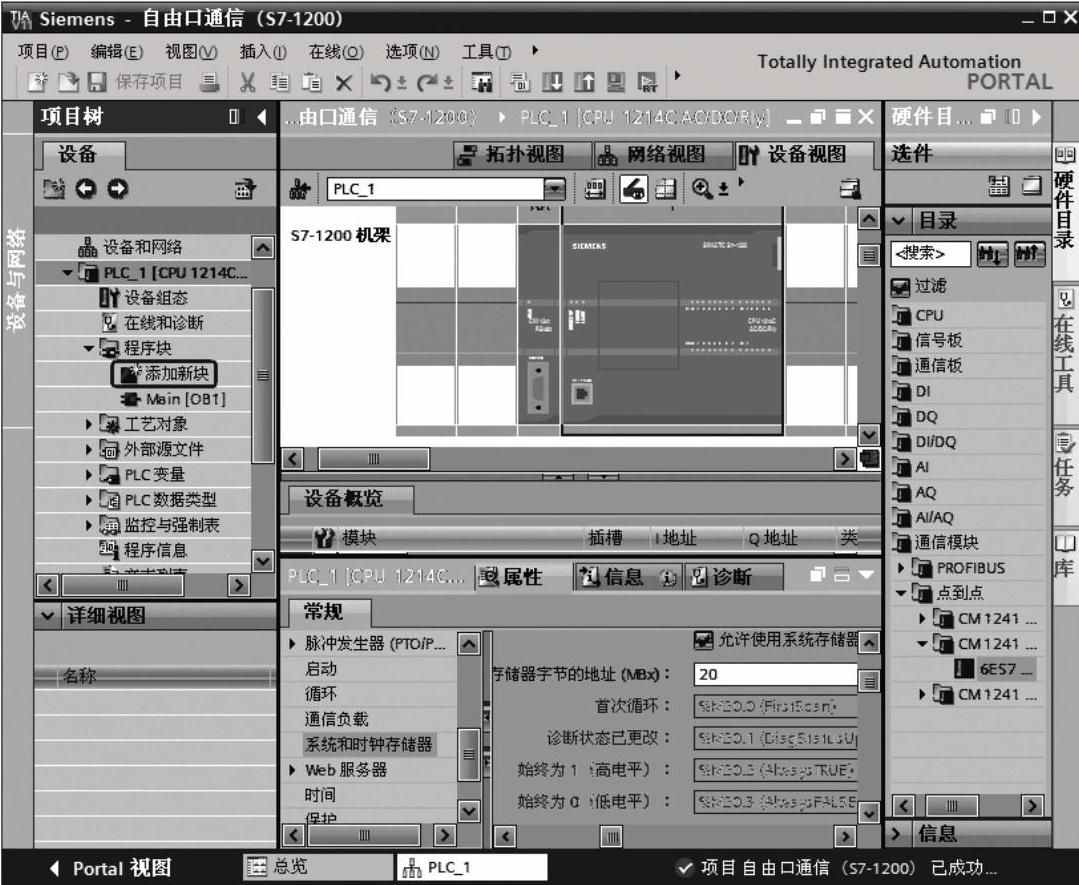The height and width of the screenshot is (885, 1079).
Task: Navigate back in project tree
Action: coord(85,189)
